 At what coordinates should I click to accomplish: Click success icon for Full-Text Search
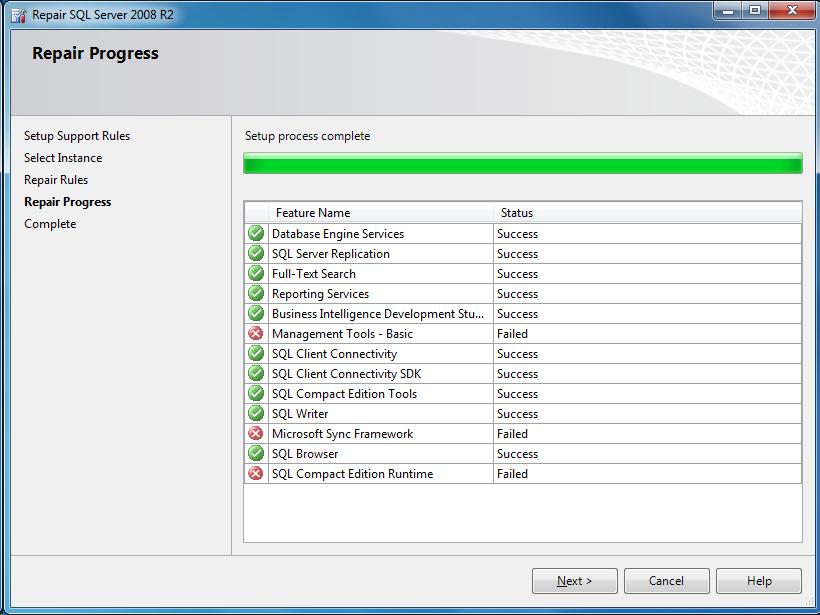[x=256, y=273]
